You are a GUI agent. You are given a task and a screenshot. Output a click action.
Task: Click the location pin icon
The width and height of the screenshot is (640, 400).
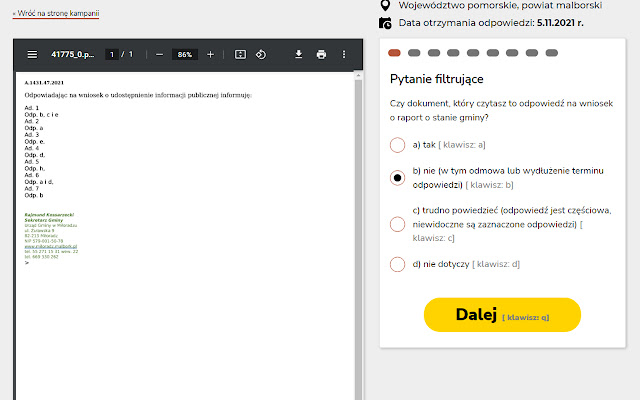tap(385, 5)
